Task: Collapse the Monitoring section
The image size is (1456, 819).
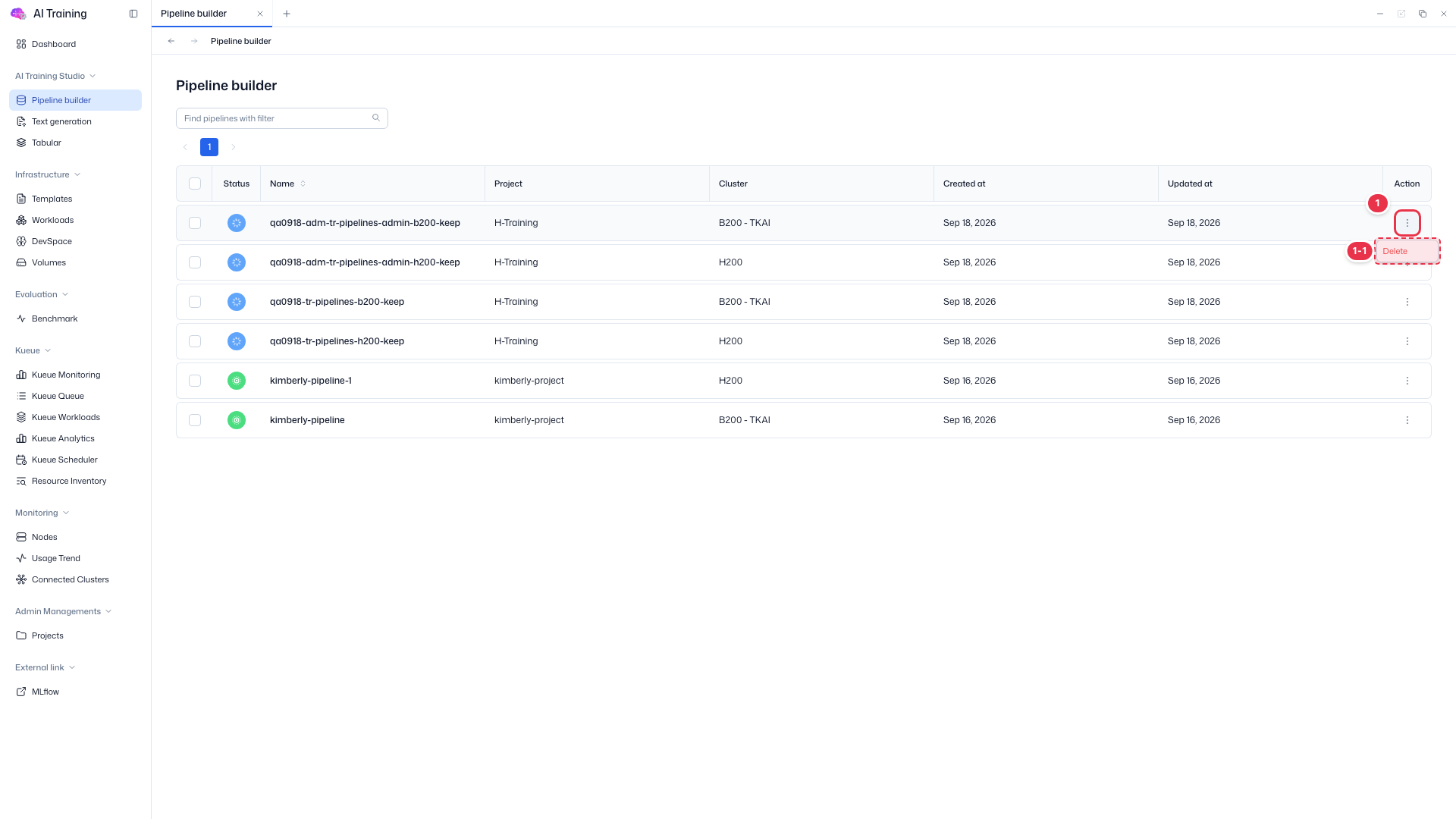Action: pyautogui.click(x=42, y=513)
